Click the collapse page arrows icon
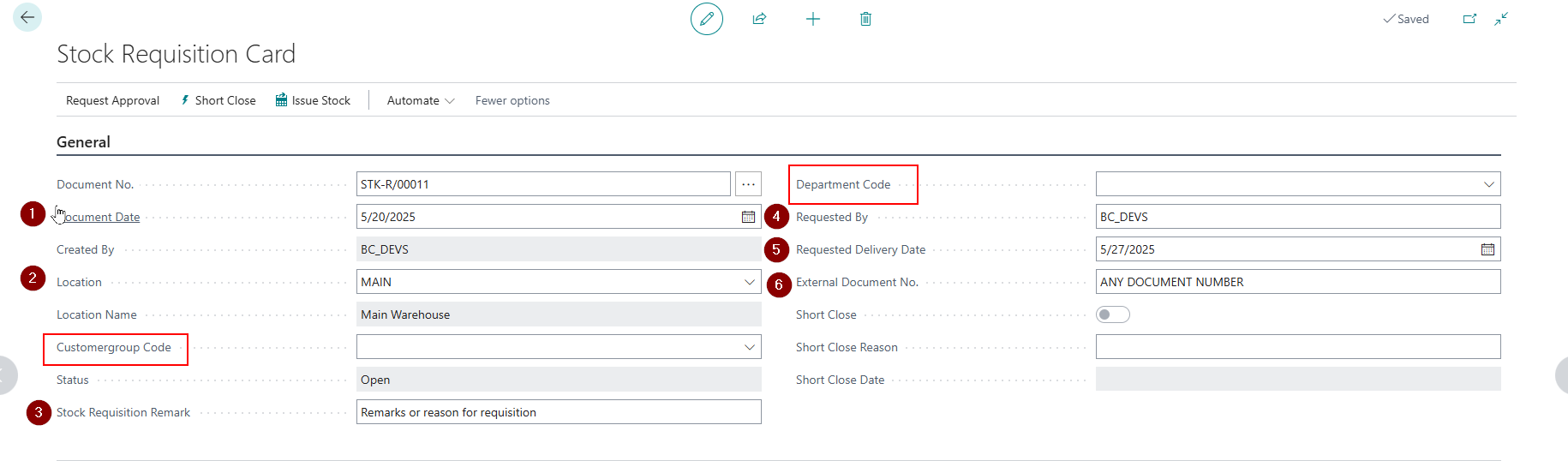 [x=1501, y=19]
